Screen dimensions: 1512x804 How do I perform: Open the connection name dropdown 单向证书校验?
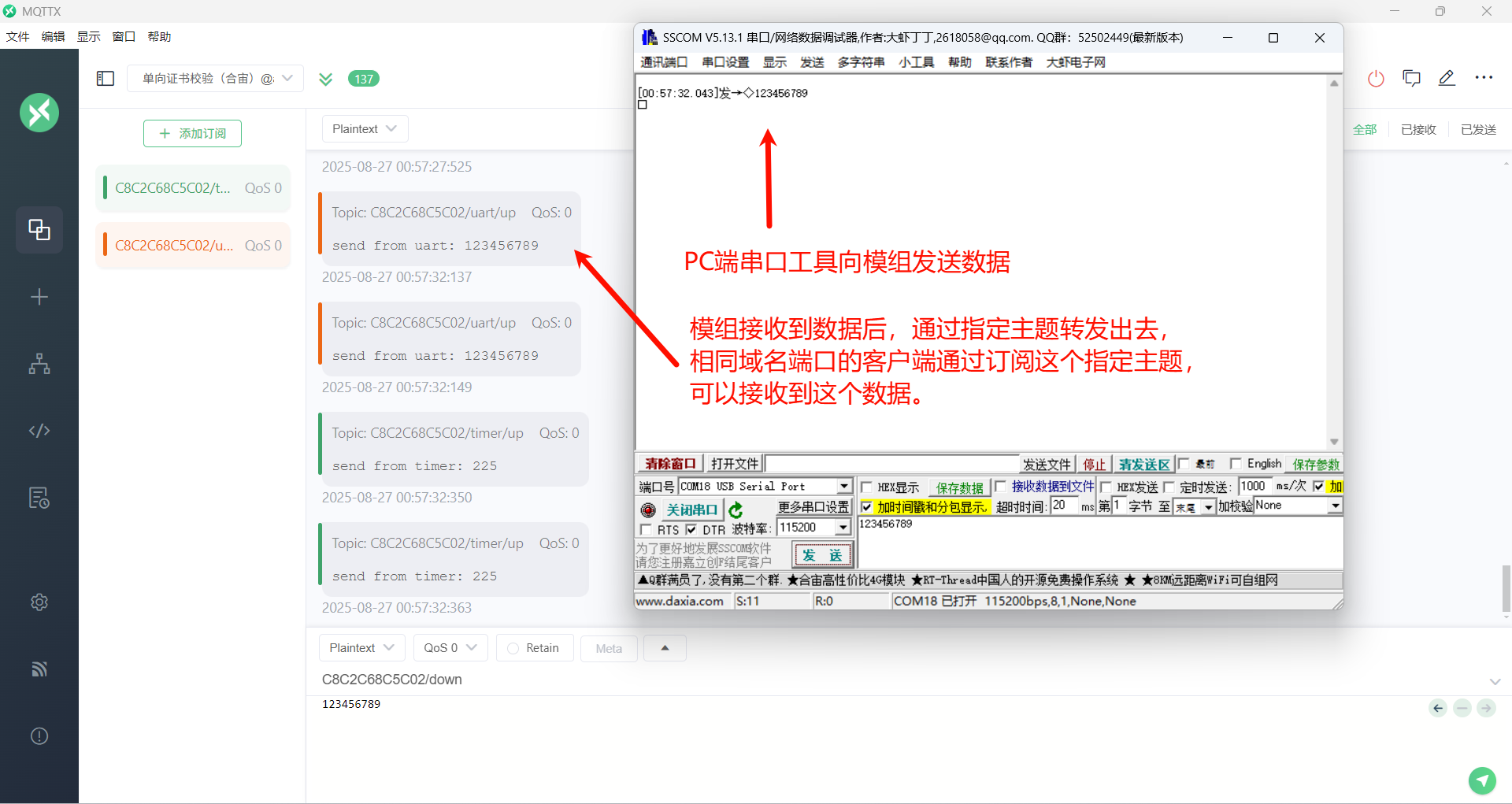coord(215,78)
